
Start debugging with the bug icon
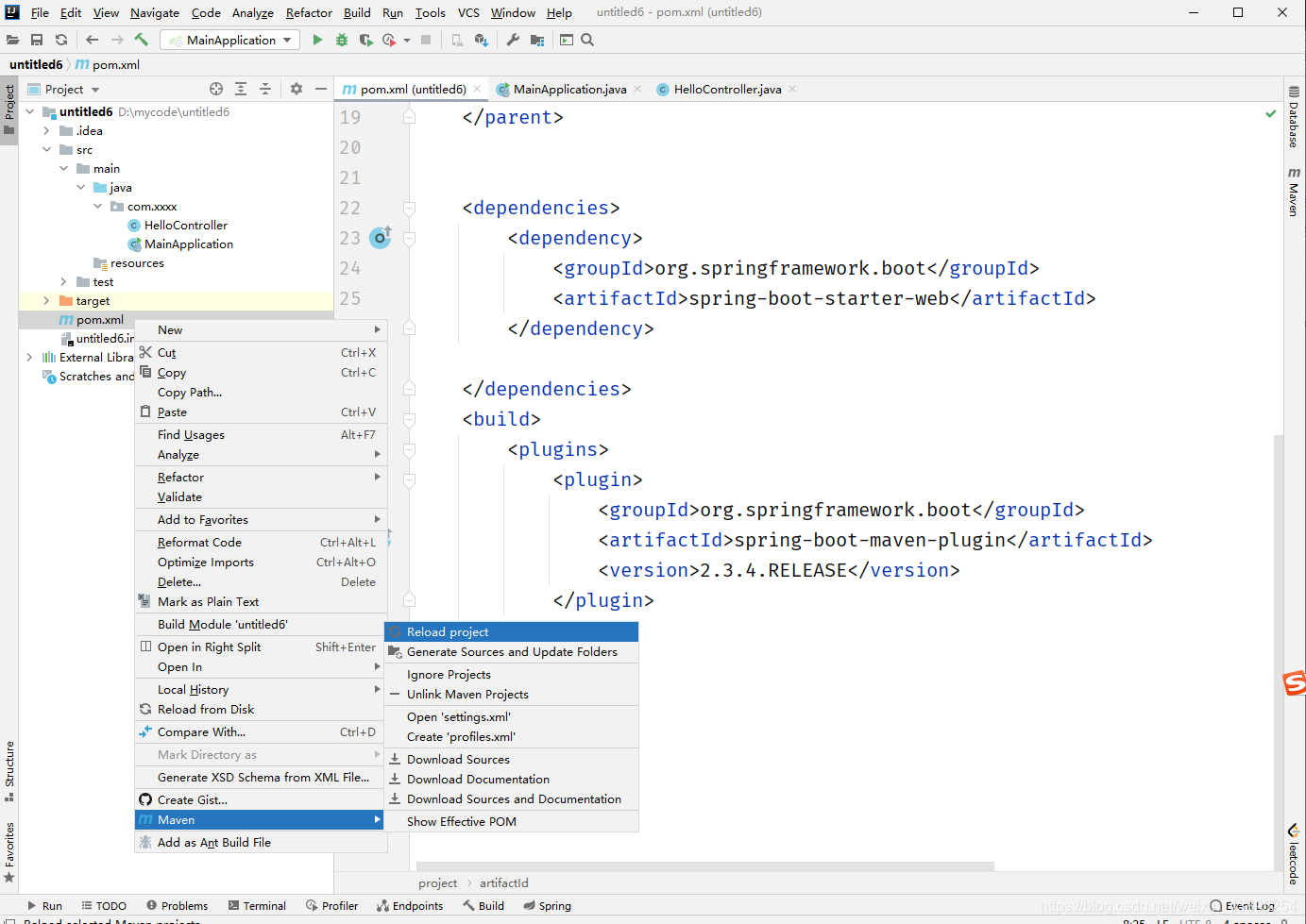pos(342,40)
